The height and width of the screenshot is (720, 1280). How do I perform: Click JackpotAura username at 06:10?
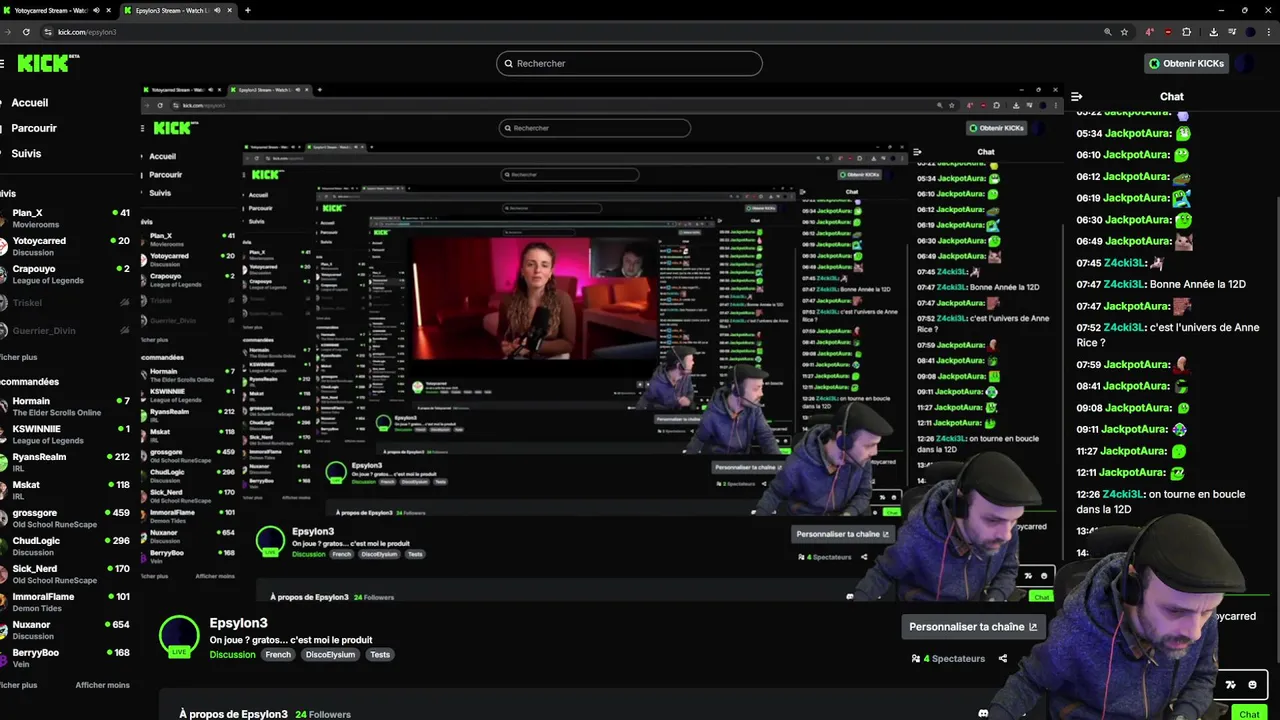pos(1136,155)
